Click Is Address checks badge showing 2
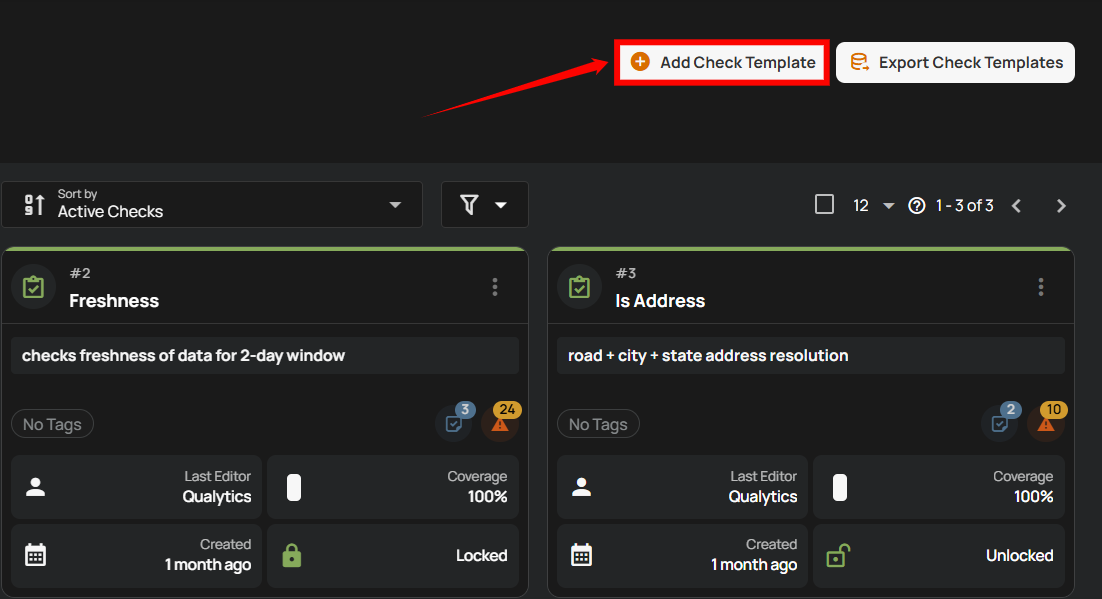The height and width of the screenshot is (599, 1102). [1000, 423]
